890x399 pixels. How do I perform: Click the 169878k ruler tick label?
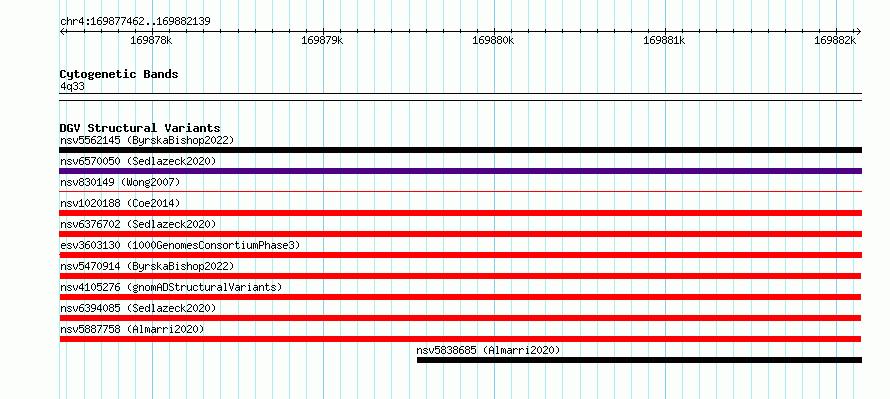click(152, 40)
